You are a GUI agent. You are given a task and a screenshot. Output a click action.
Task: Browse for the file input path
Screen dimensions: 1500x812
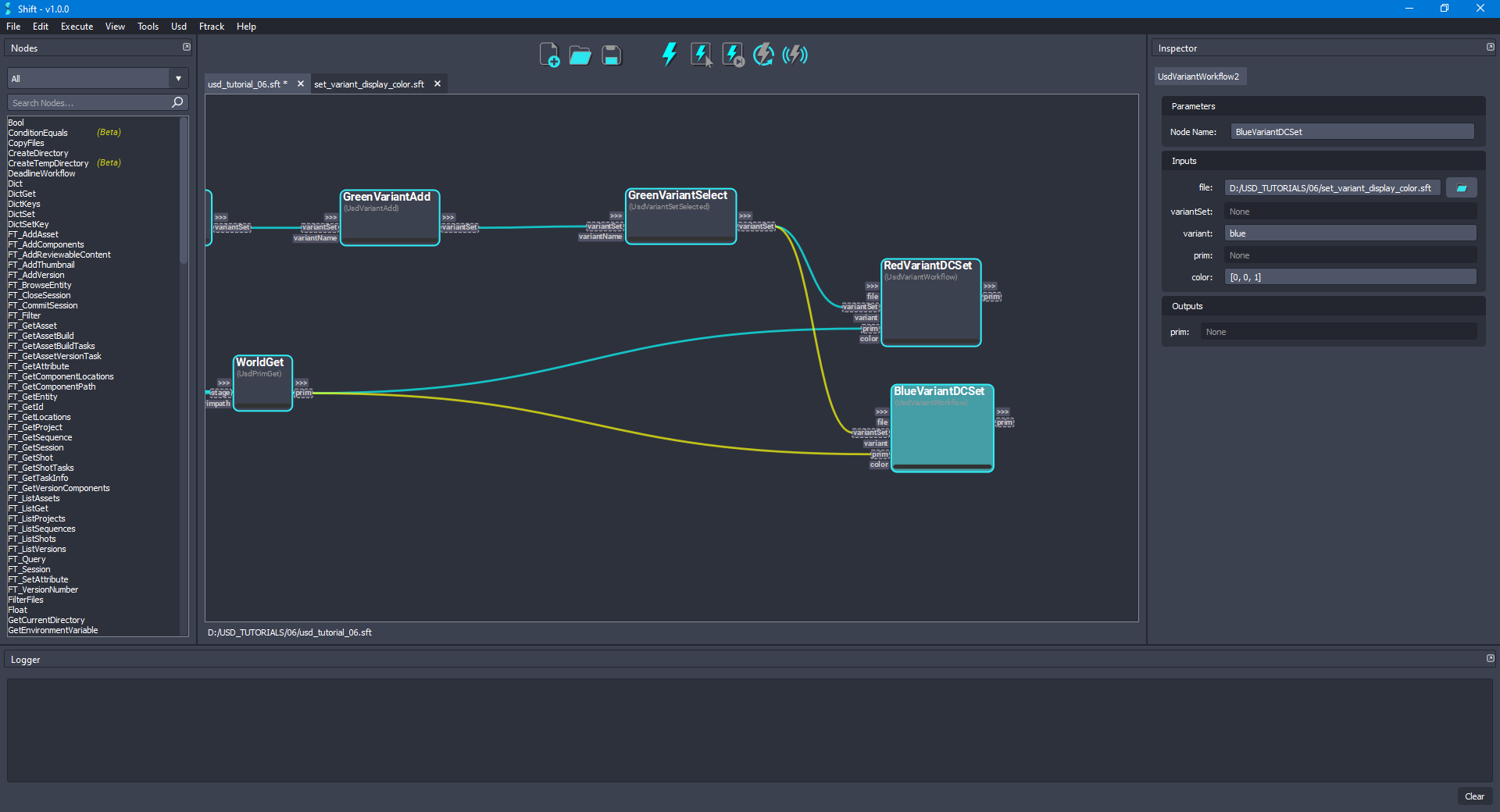click(1461, 187)
